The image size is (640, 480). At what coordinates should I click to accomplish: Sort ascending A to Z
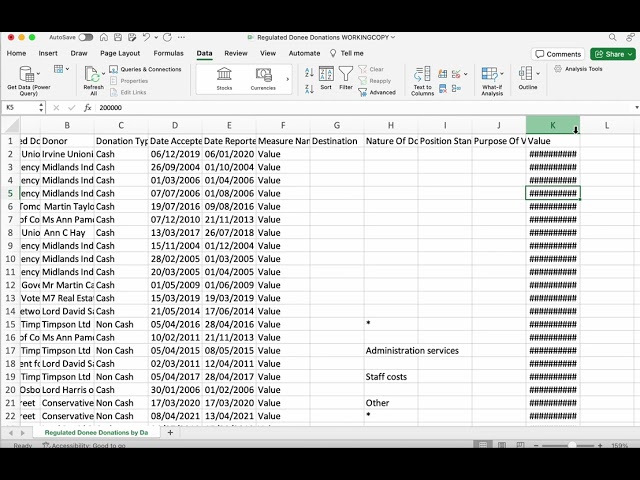click(x=309, y=73)
